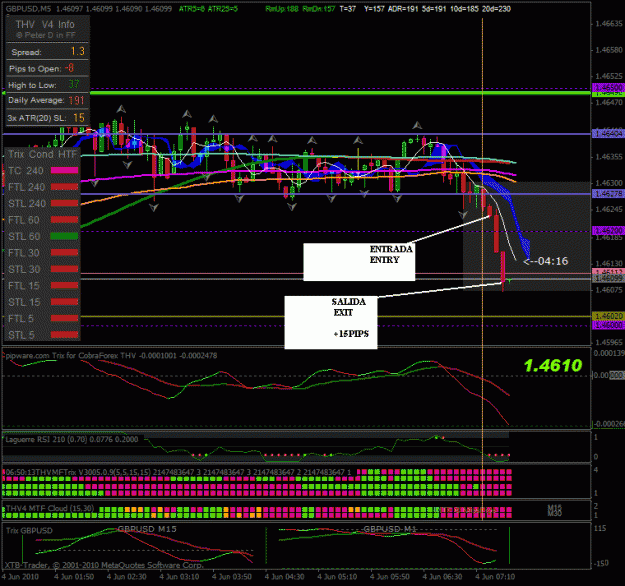Click the RmUp:188 readout at top
The height and width of the screenshot is (586, 625).
tap(282, 8)
